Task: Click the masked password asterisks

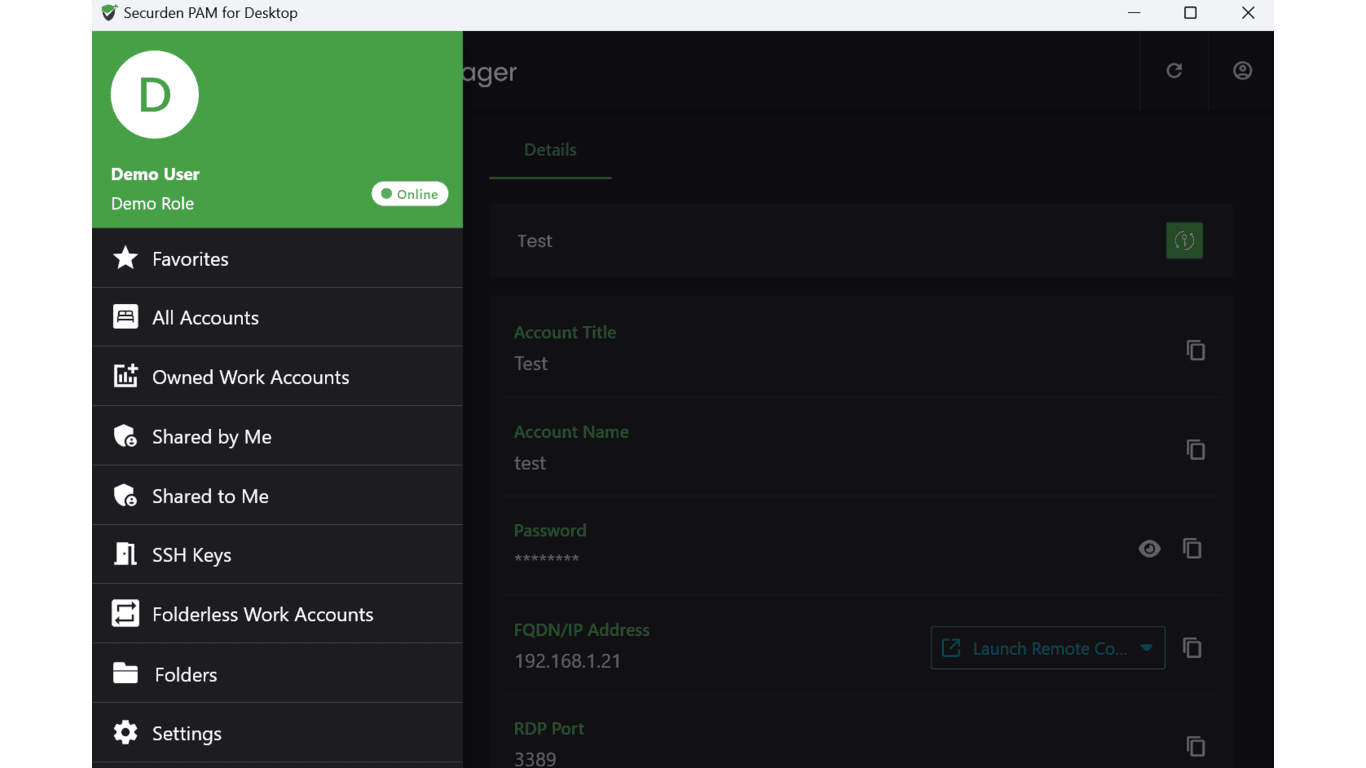Action: click(x=546, y=559)
